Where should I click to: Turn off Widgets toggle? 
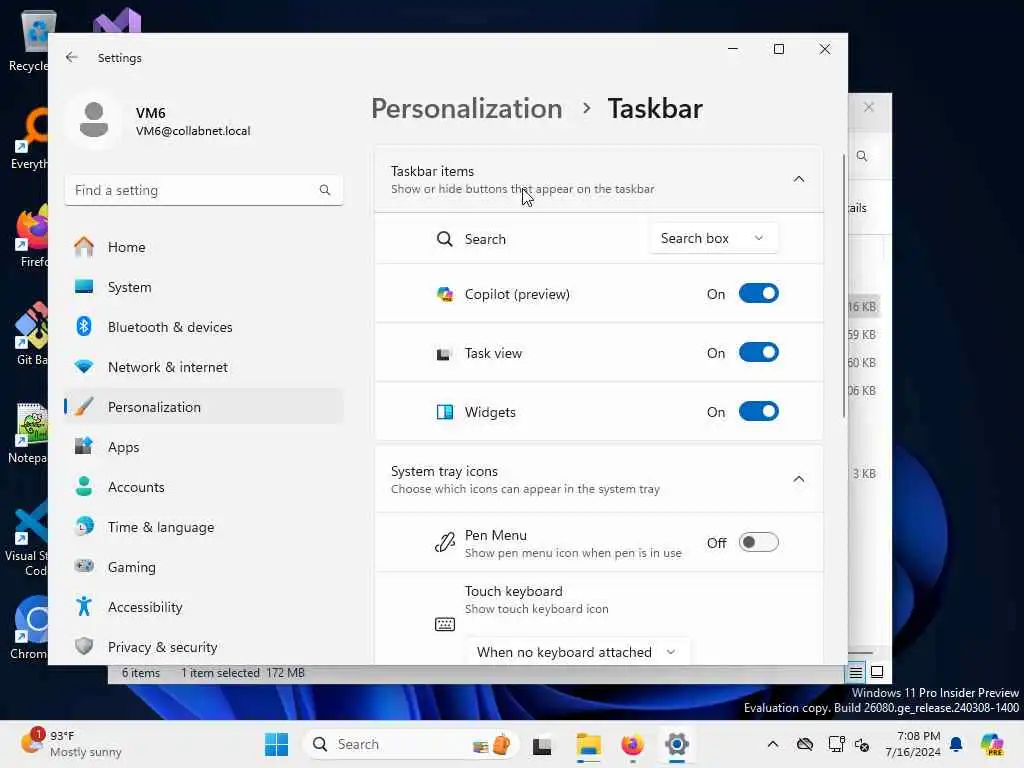pyautogui.click(x=758, y=411)
